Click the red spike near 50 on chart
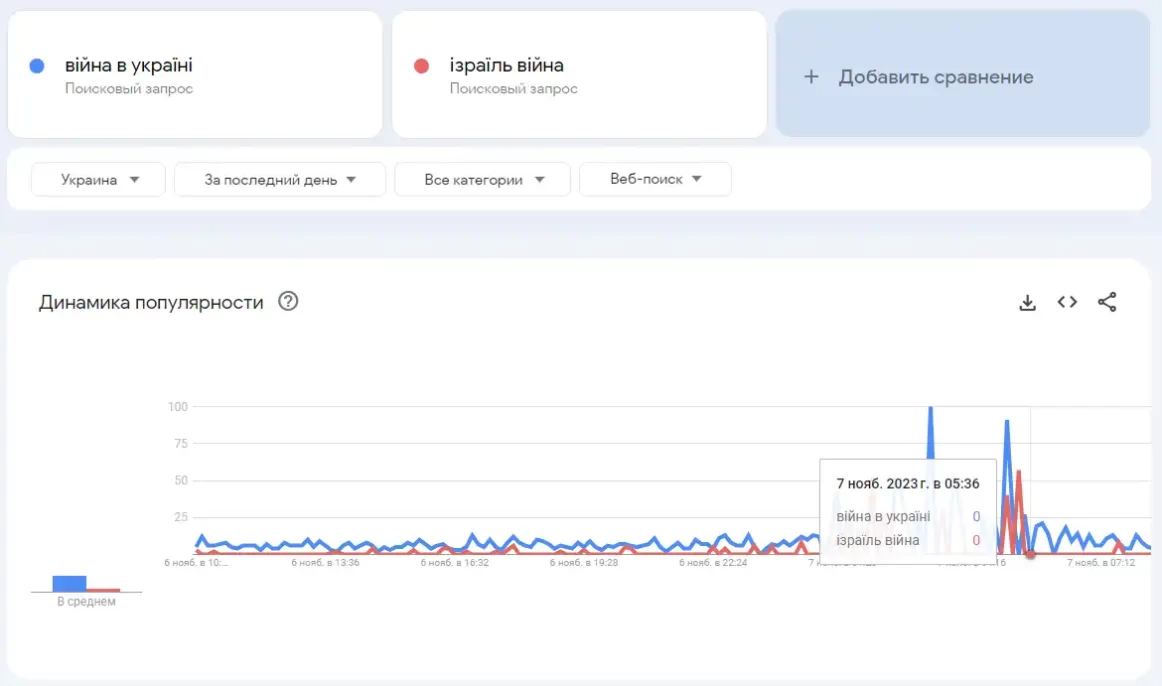This screenshot has width=1162, height=686. 1020,473
